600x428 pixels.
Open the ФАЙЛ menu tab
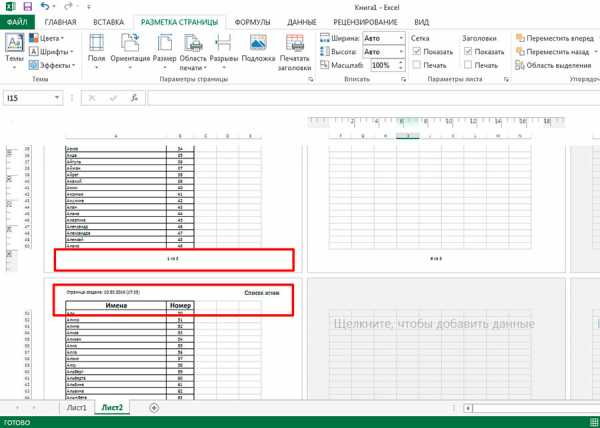pyautogui.click(x=18, y=22)
